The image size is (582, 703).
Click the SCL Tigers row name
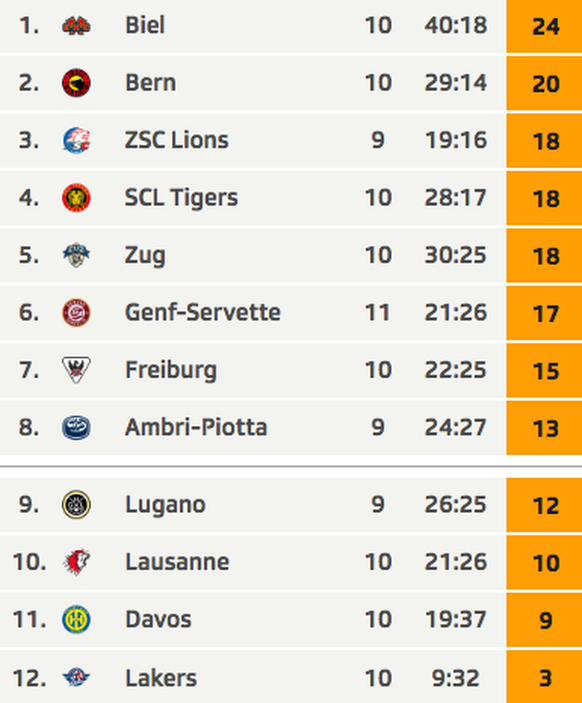[181, 199]
